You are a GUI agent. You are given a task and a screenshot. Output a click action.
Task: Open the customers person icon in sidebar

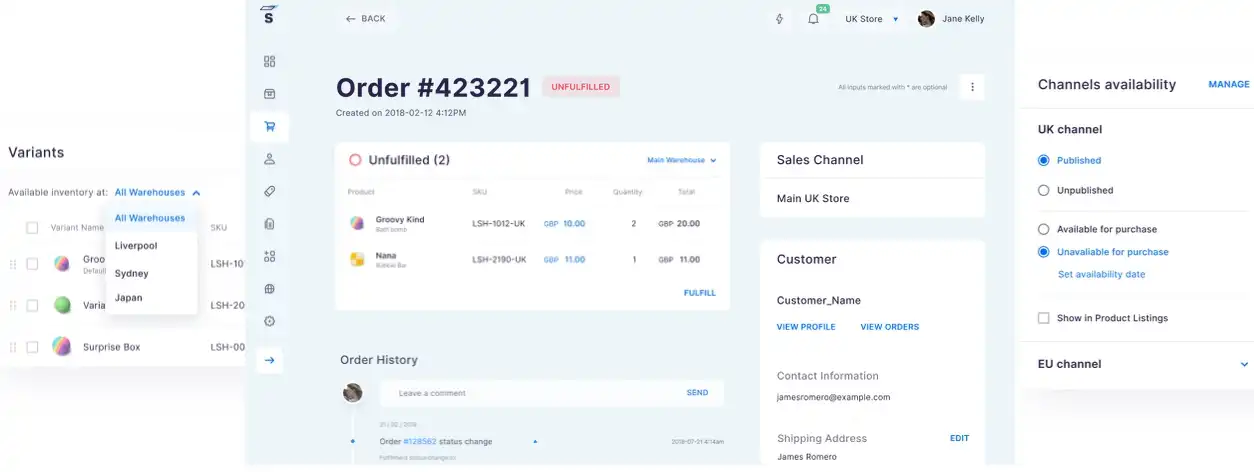pyautogui.click(x=269, y=159)
